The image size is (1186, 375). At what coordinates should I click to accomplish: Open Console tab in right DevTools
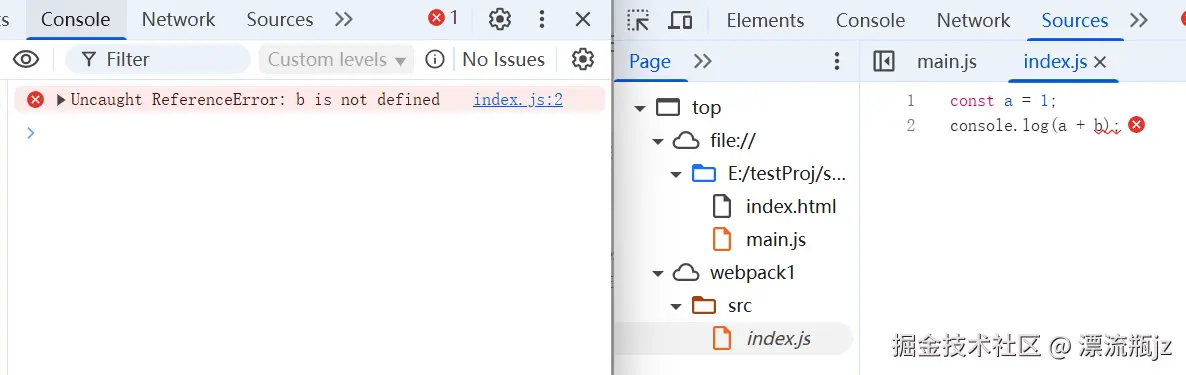[x=871, y=20]
